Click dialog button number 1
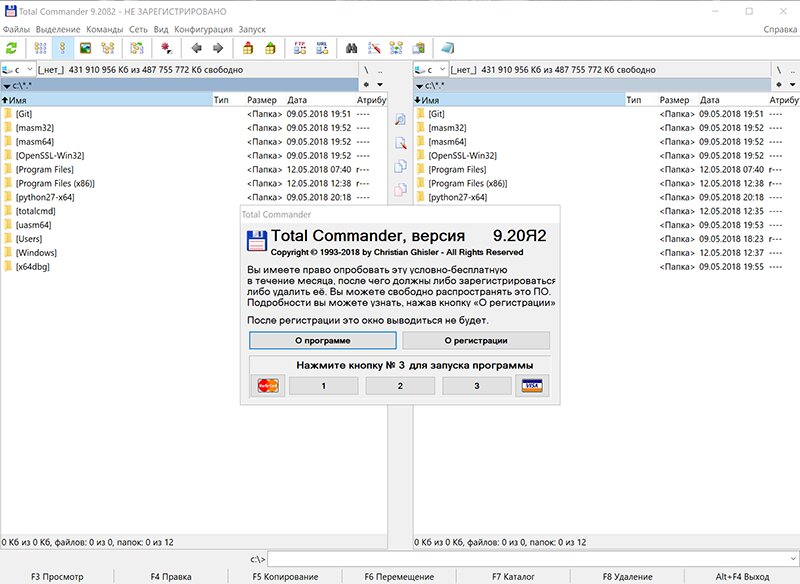 click(x=323, y=386)
